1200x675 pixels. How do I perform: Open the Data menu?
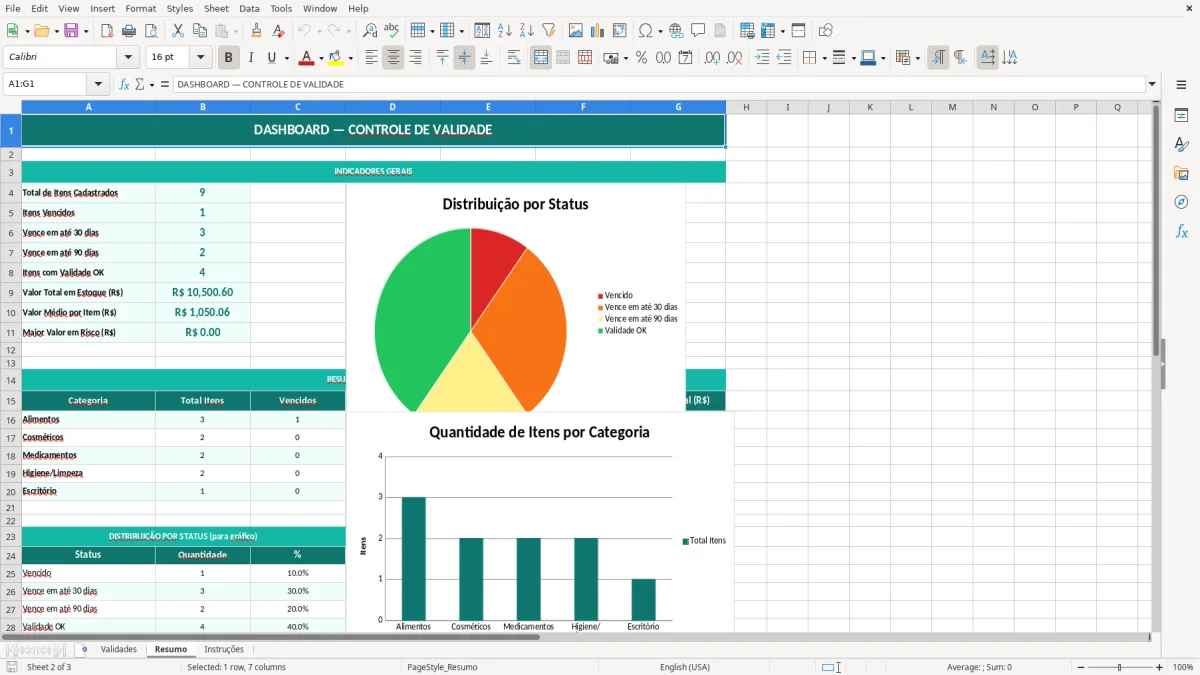pyautogui.click(x=249, y=8)
